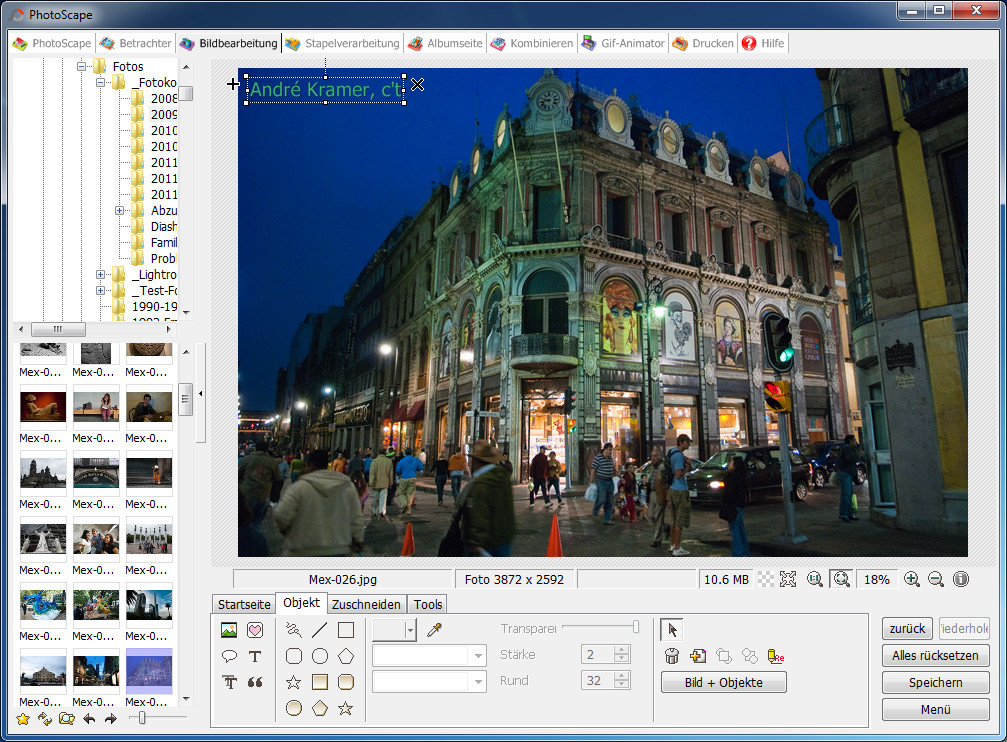Expand the Abzu folder node
This screenshot has height=742, width=1007.
coord(119,210)
